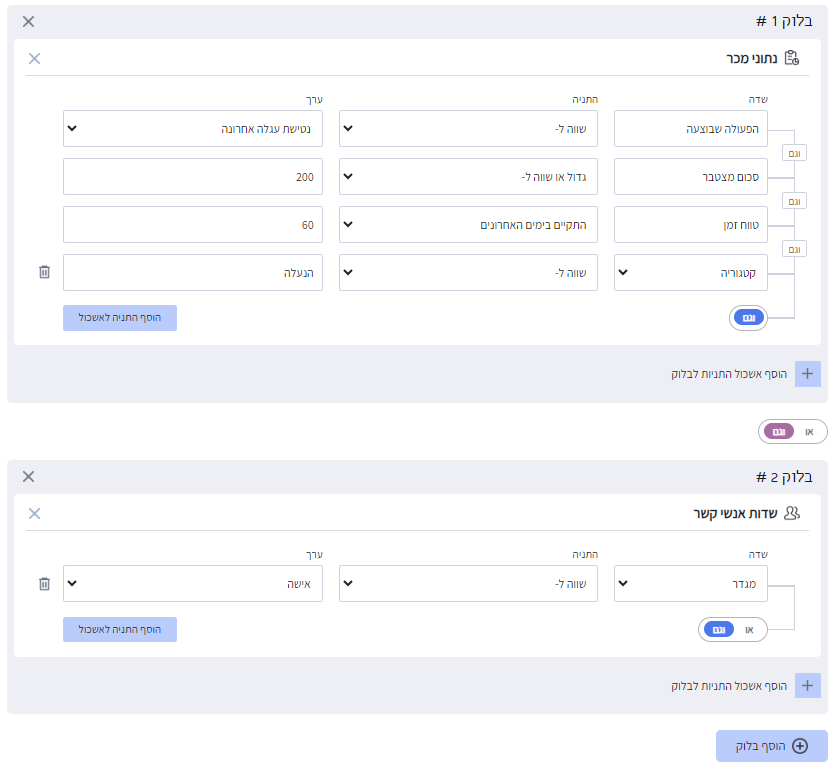Delete the קטגוריה condition row with trash icon

(x=44, y=272)
